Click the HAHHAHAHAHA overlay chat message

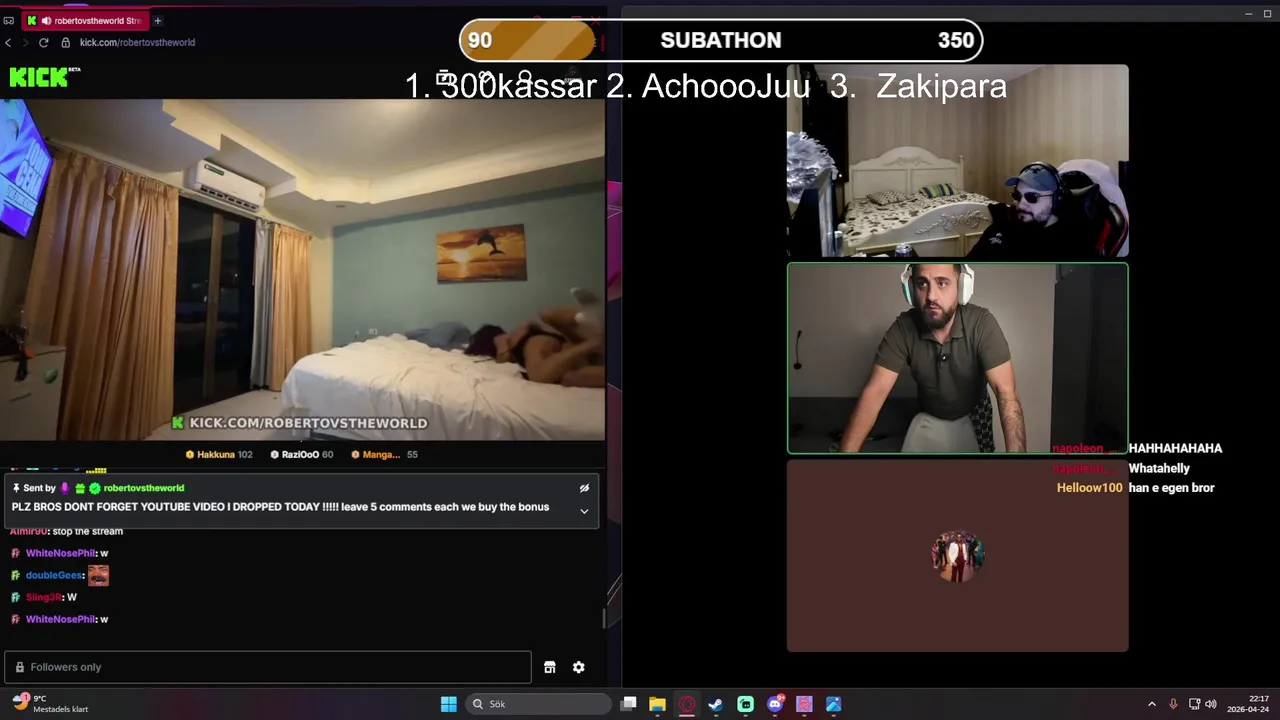pos(1175,449)
